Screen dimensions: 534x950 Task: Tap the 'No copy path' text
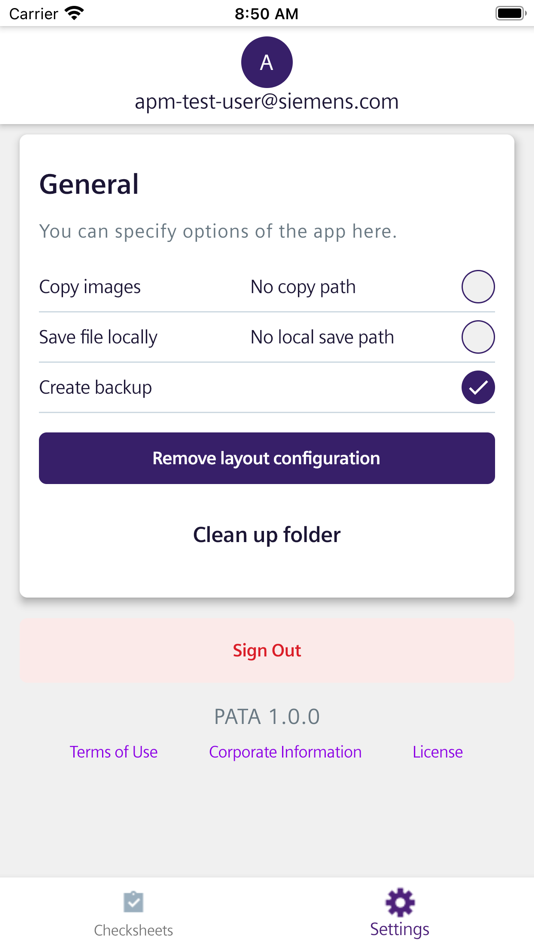tap(303, 287)
